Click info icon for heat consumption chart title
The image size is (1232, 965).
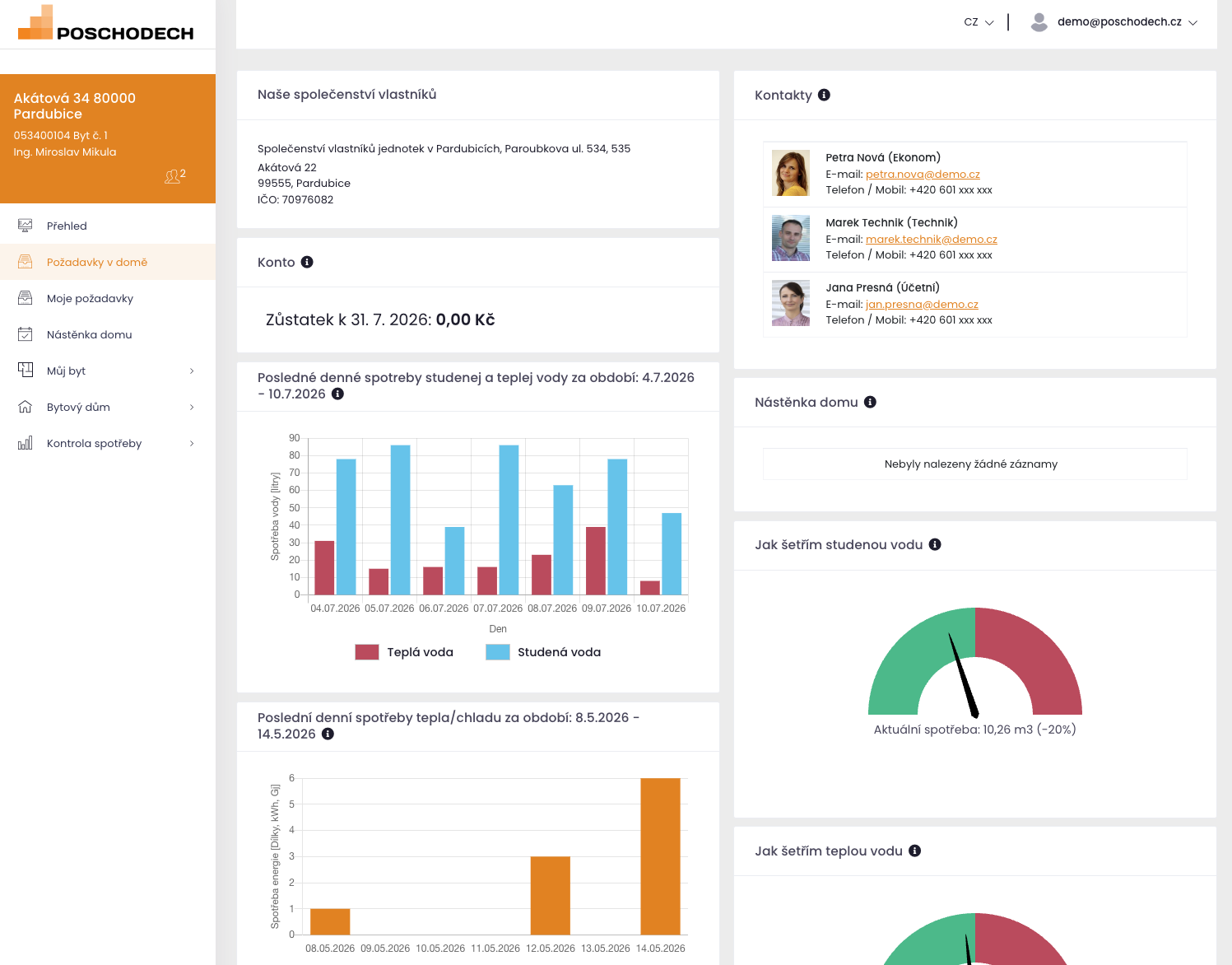(328, 734)
